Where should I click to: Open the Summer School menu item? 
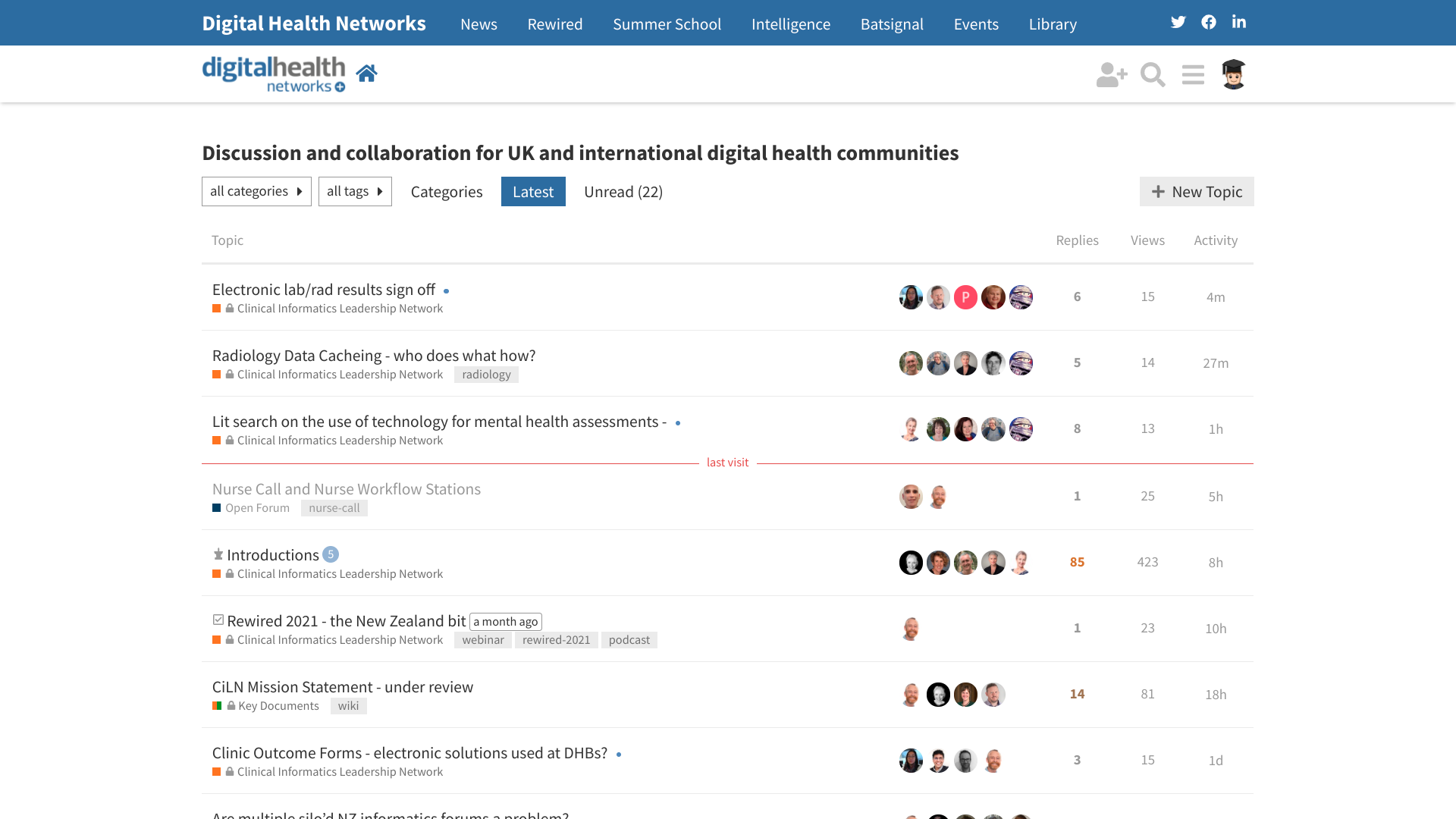coord(667,24)
